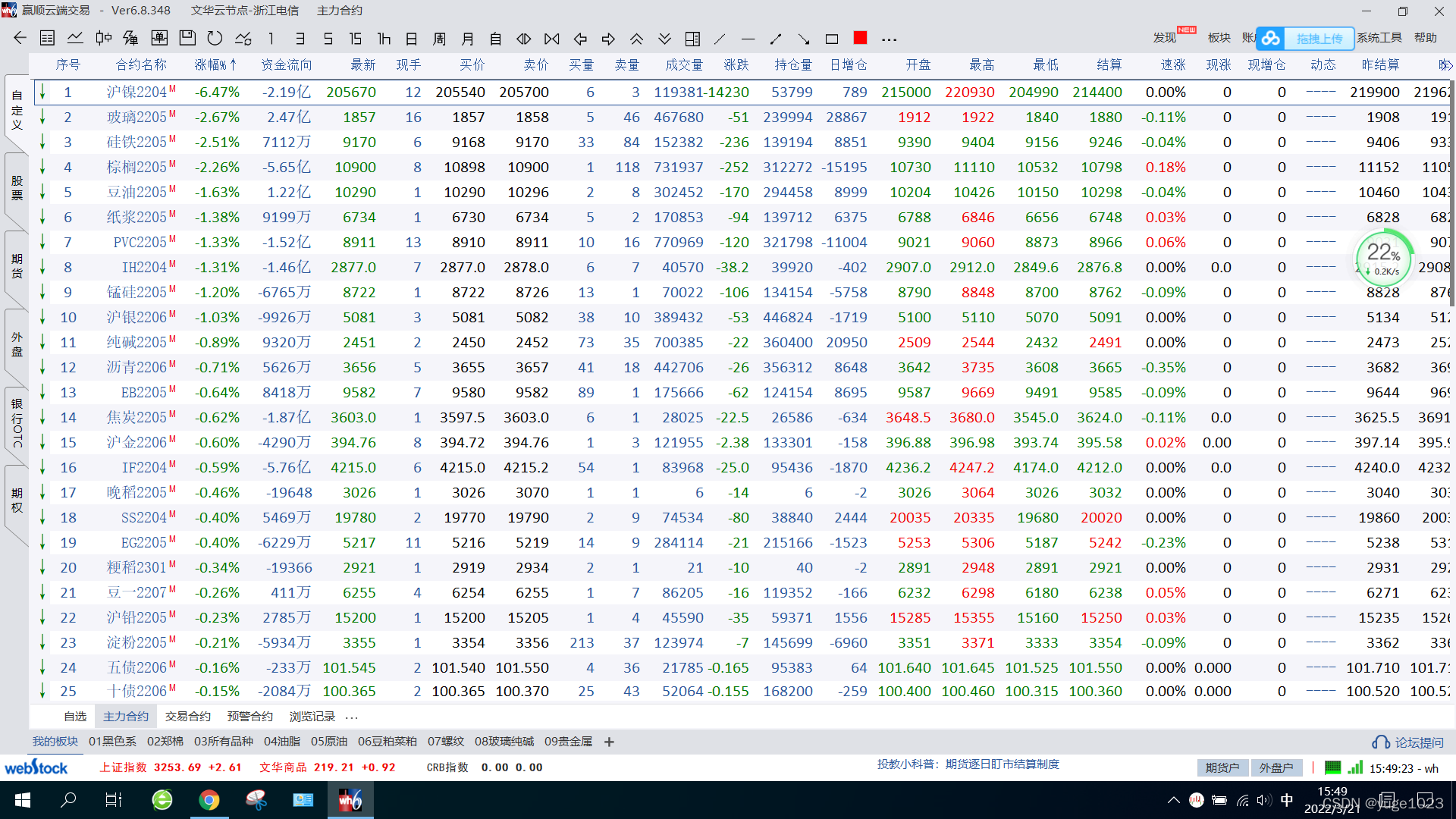Click the save layout floppy icon

(187, 38)
